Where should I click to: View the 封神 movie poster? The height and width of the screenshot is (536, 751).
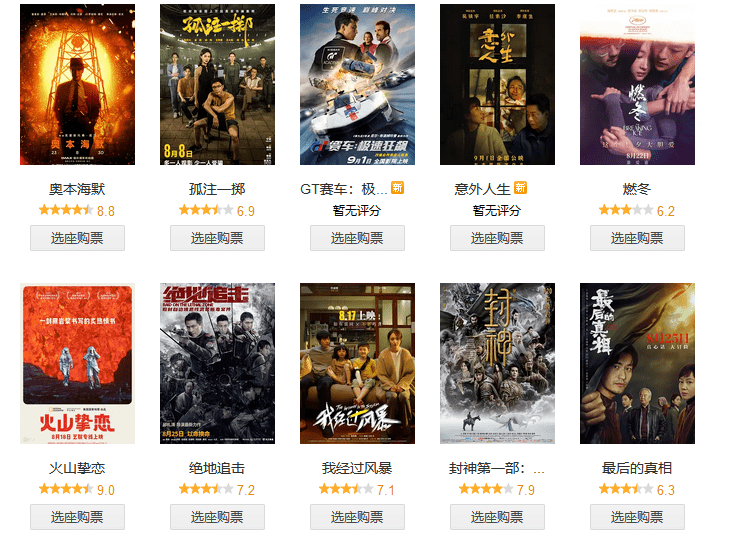pyautogui.click(x=497, y=363)
